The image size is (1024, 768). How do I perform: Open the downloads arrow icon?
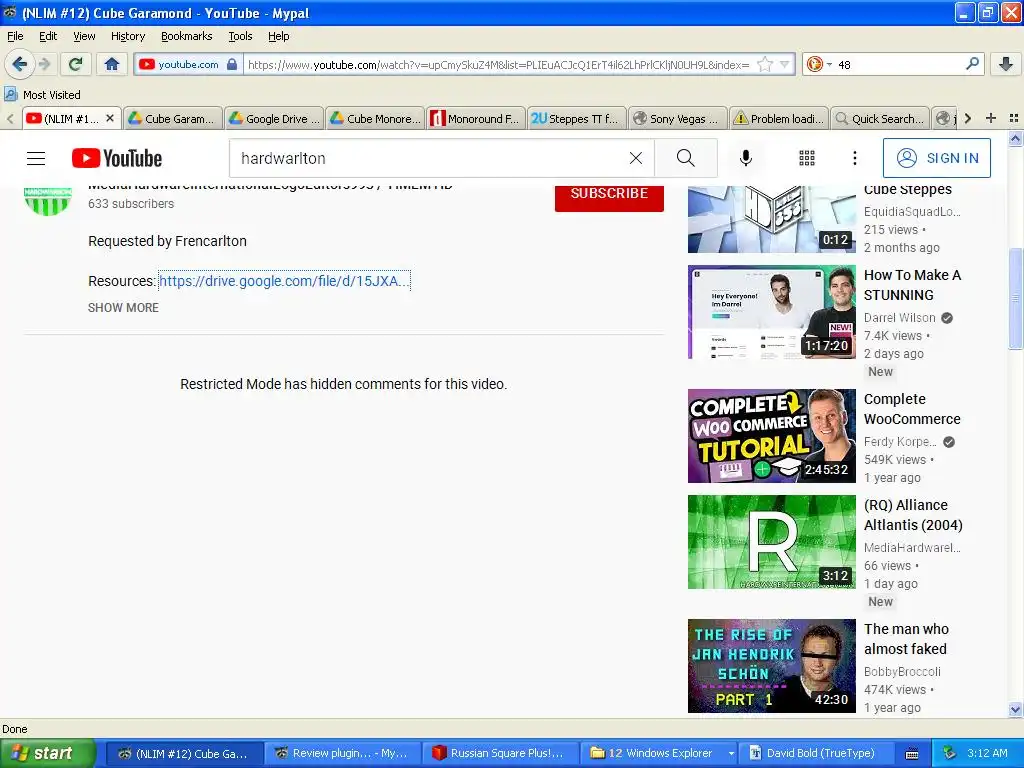pyautogui.click(x=1006, y=64)
